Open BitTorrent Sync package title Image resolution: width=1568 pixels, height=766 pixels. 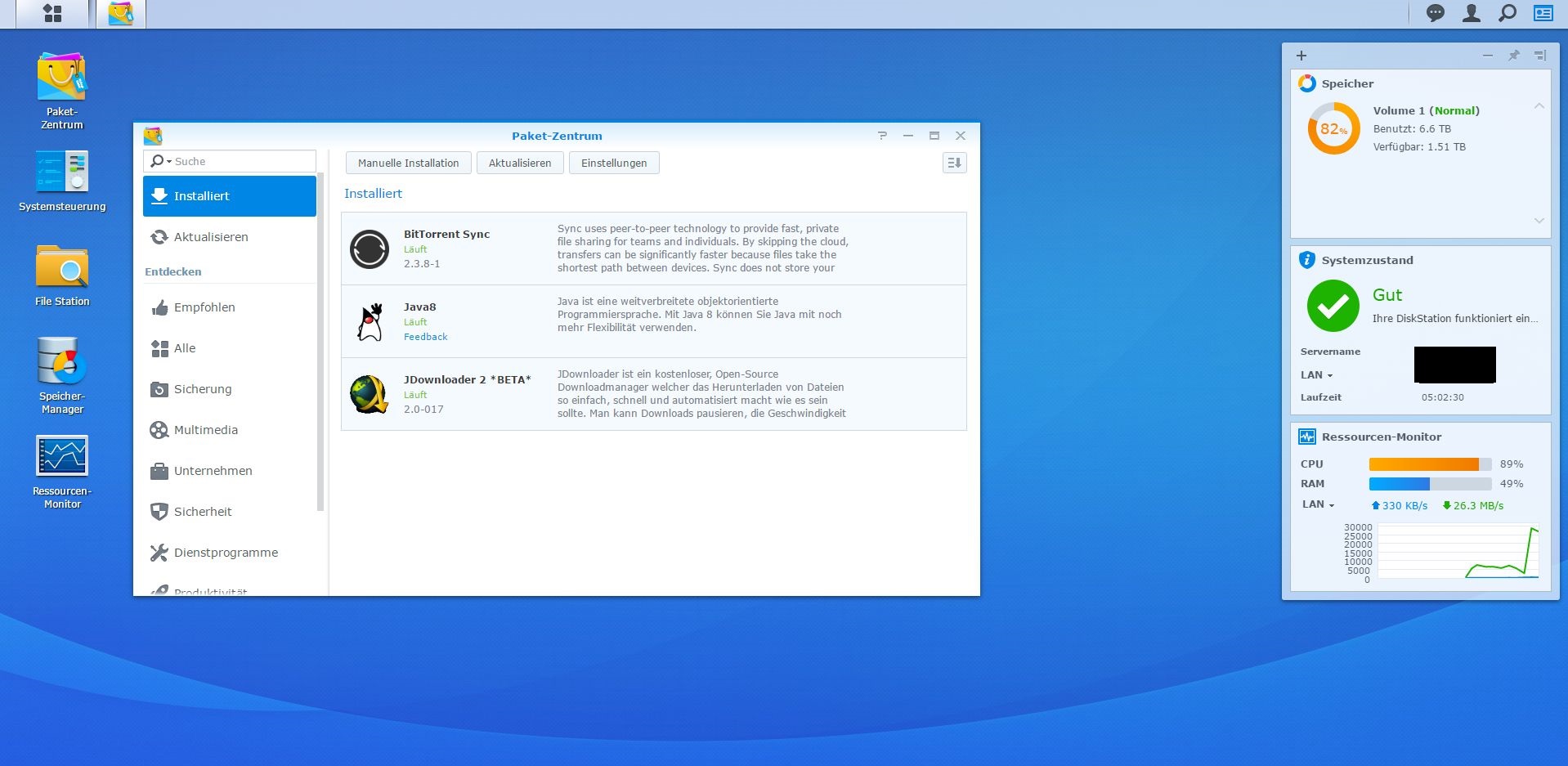446,234
